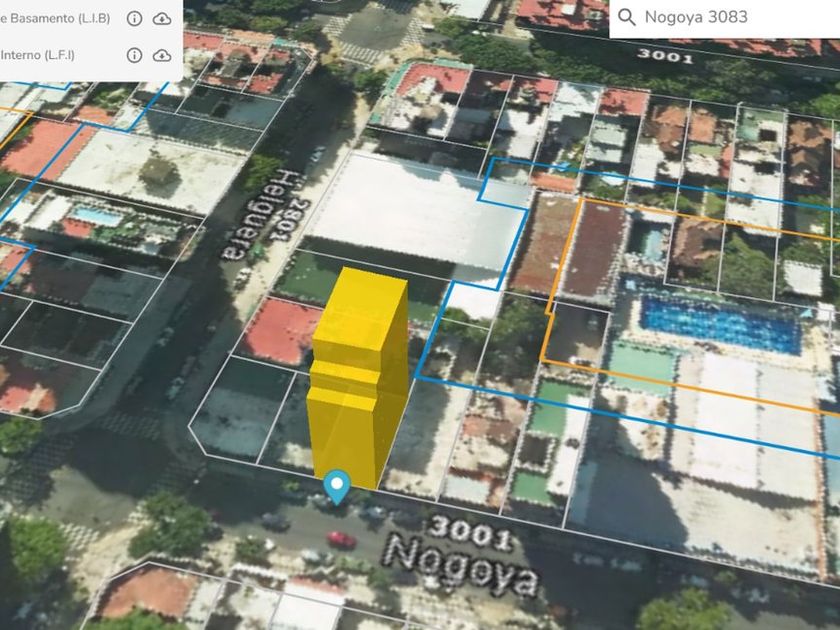
Task: Open info for Interno (L.F.I) layer
Action: tap(134, 55)
